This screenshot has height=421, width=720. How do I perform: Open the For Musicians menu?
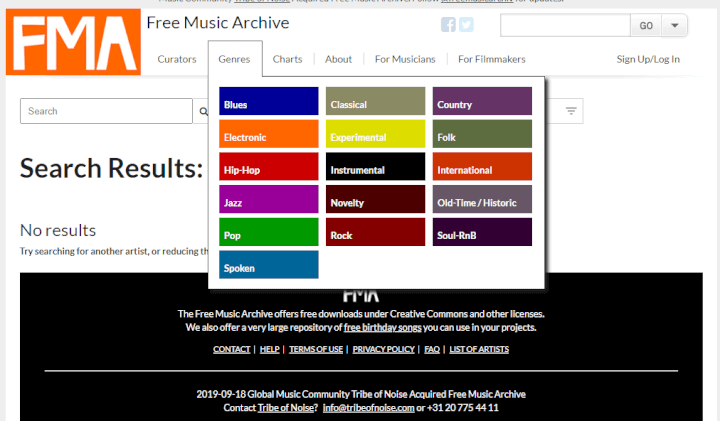[405, 59]
